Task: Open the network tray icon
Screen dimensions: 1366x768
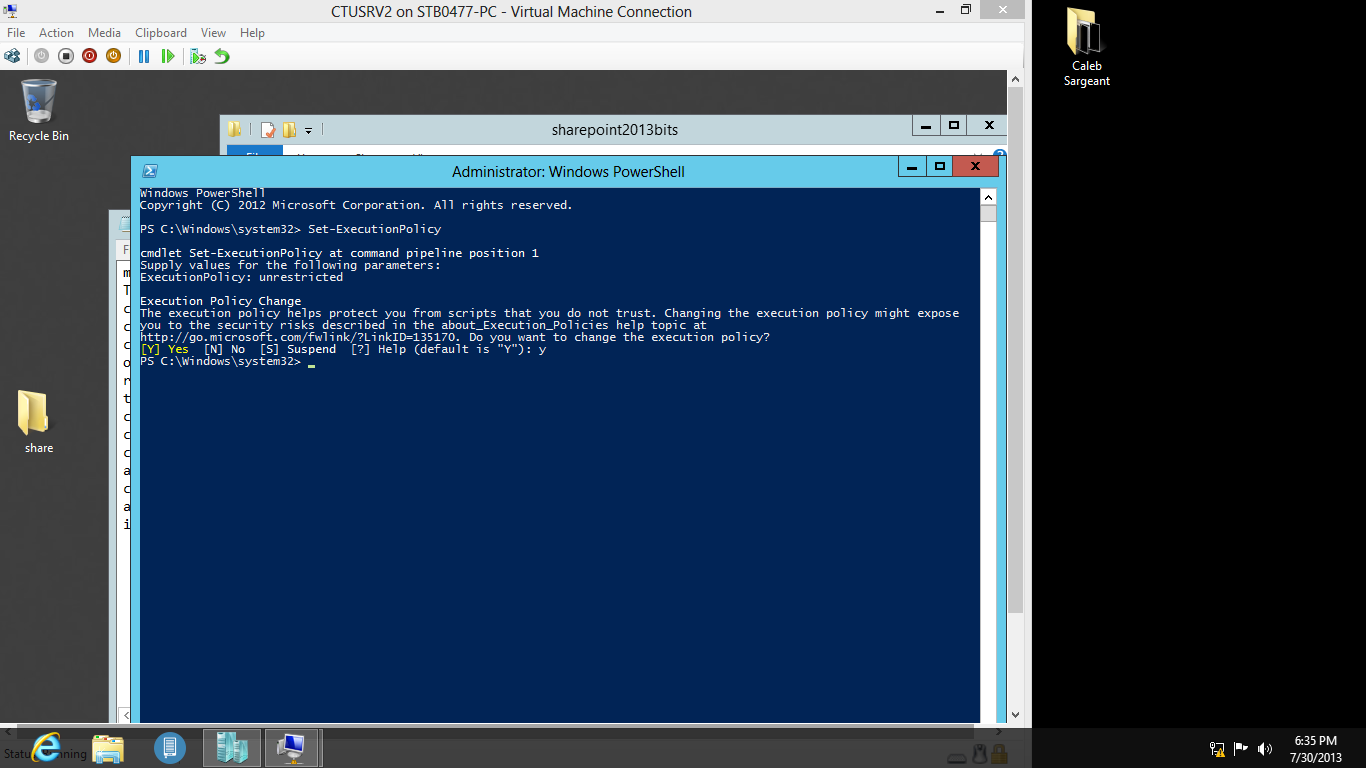Action: 1217,748
